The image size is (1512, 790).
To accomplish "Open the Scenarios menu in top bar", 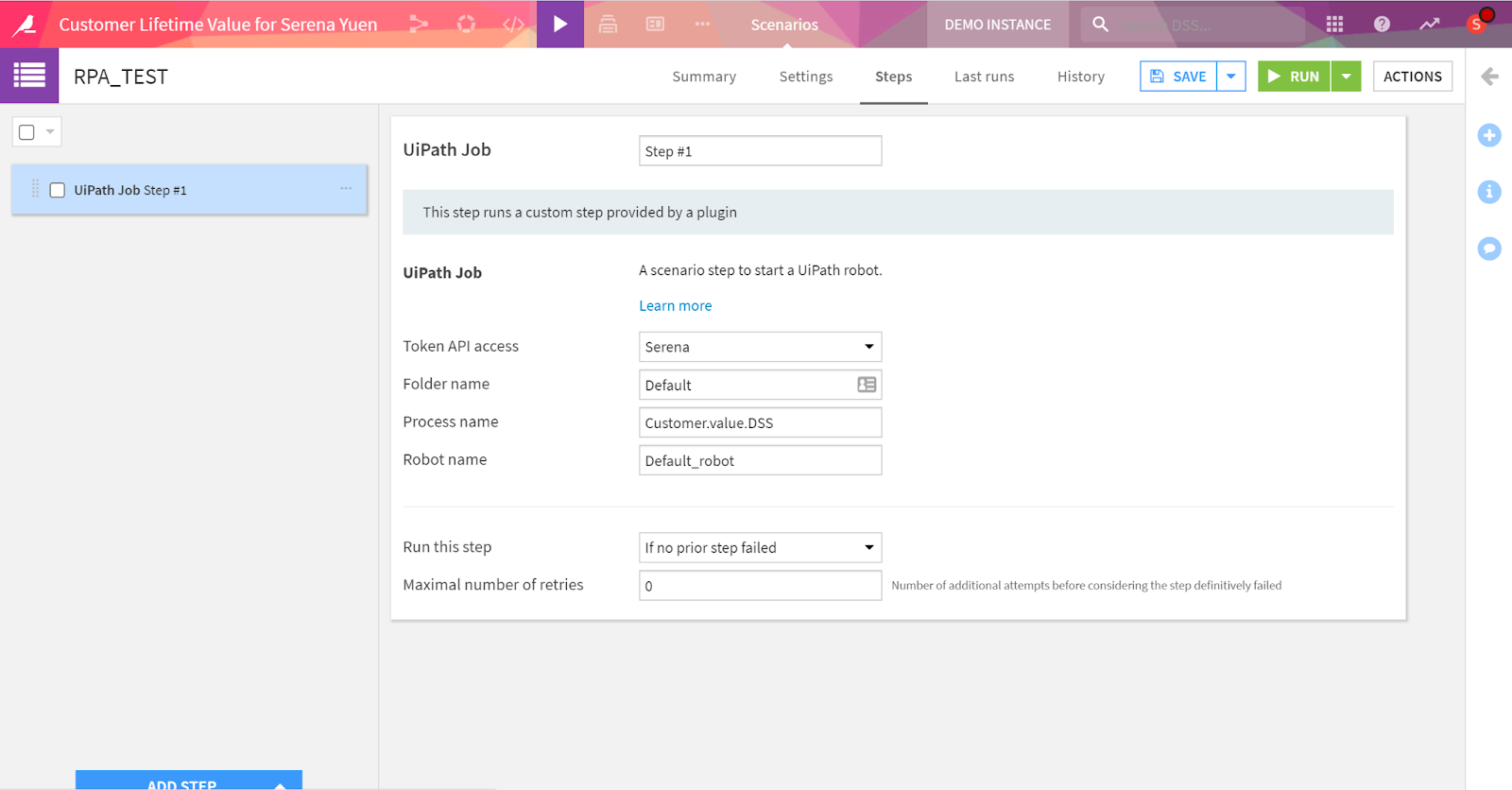I will 784,25.
